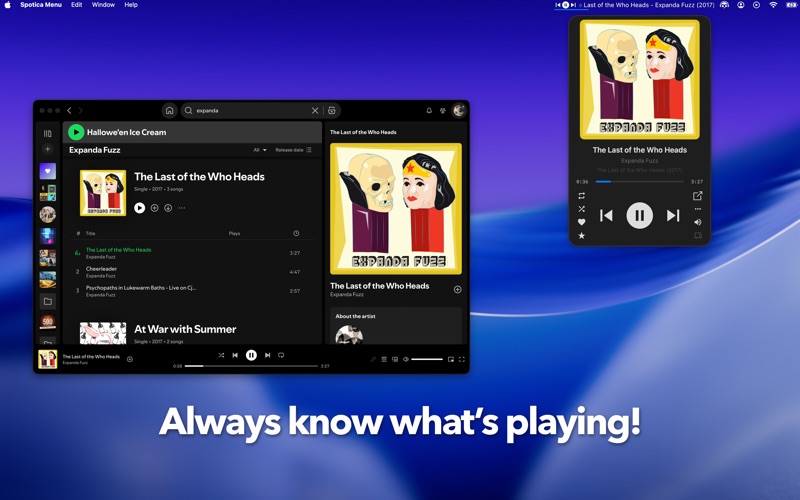This screenshot has width=800, height=500.
Task: Click the star icon in the mini player
Action: pos(582,235)
